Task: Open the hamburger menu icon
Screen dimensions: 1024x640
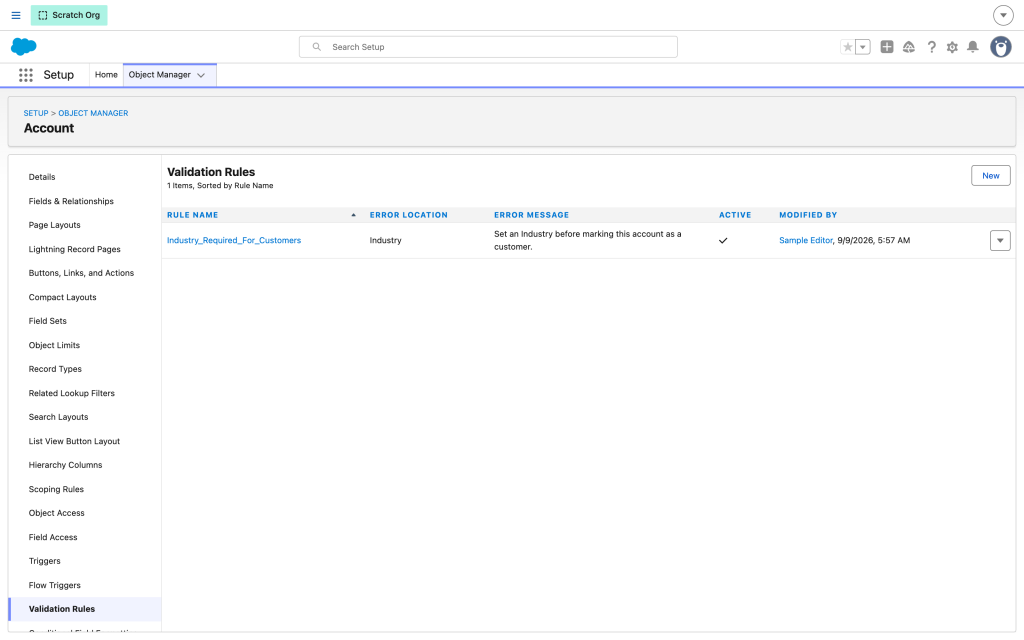Action: click(x=16, y=15)
